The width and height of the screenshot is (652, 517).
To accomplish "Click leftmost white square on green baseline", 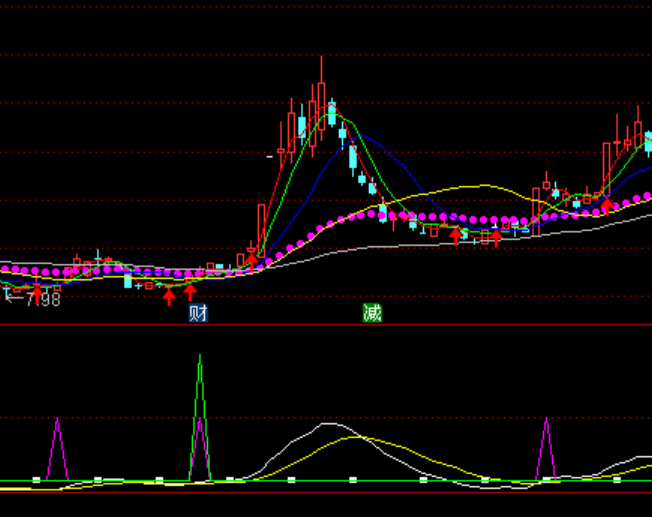I will 36,480.
